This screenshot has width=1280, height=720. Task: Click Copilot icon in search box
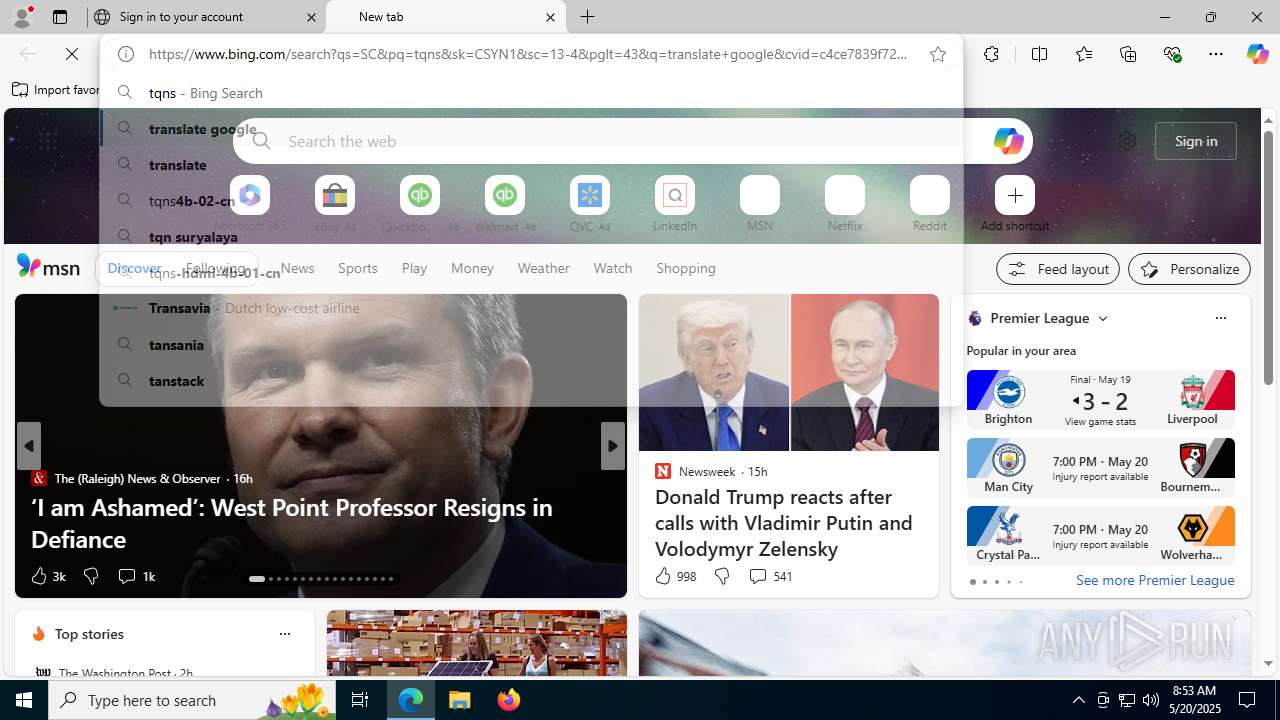(x=1008, y=141)
